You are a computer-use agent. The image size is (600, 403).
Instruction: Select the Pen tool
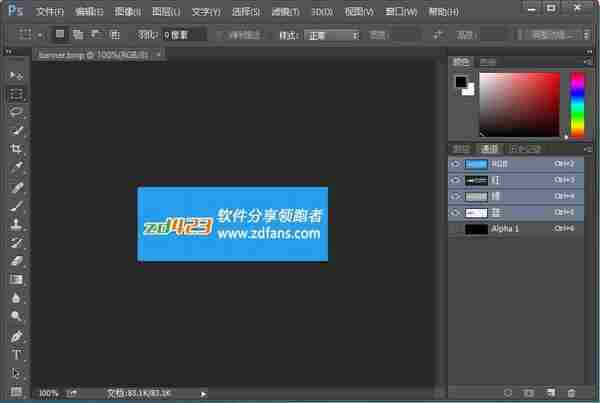pos(16,336)
